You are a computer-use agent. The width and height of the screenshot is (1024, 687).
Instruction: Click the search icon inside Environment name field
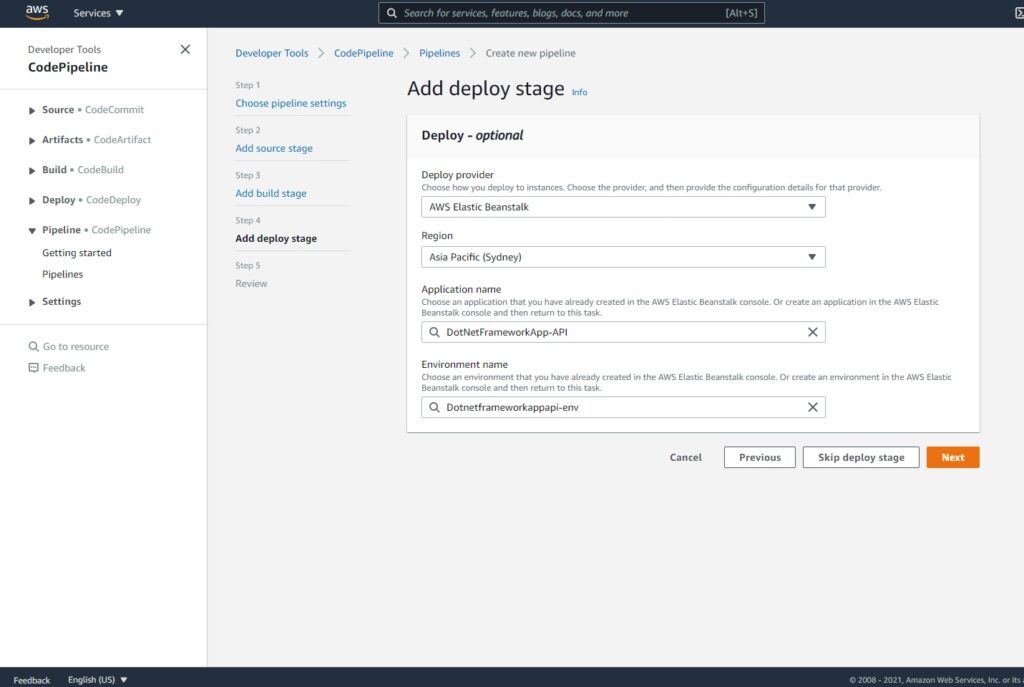tap(433, 407)
